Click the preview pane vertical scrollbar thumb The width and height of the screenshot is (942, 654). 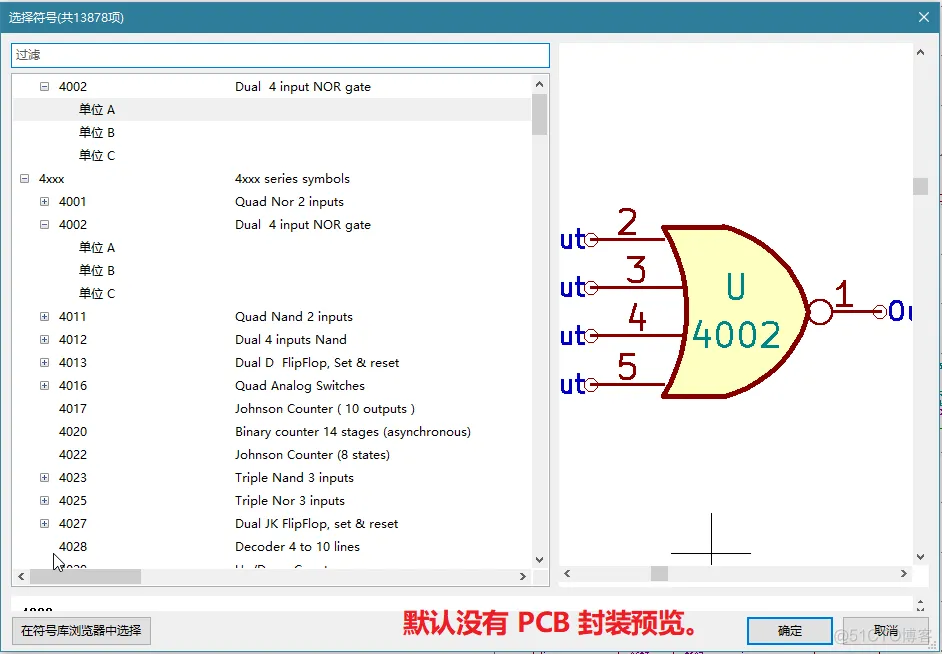920,186
